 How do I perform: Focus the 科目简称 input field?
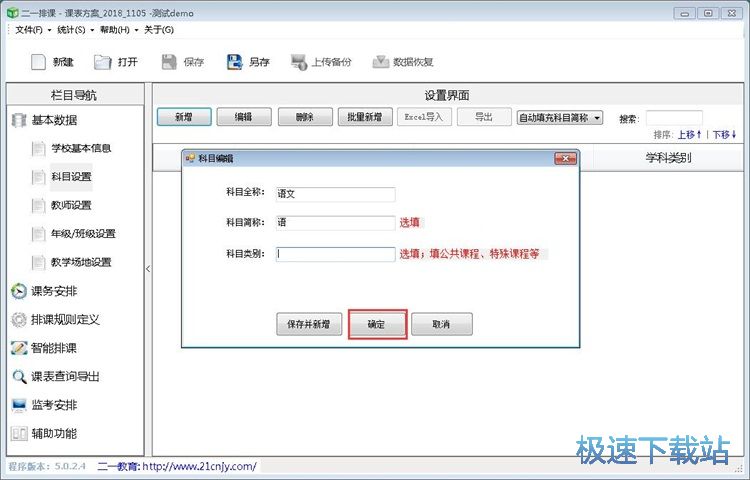coord(335,223)
